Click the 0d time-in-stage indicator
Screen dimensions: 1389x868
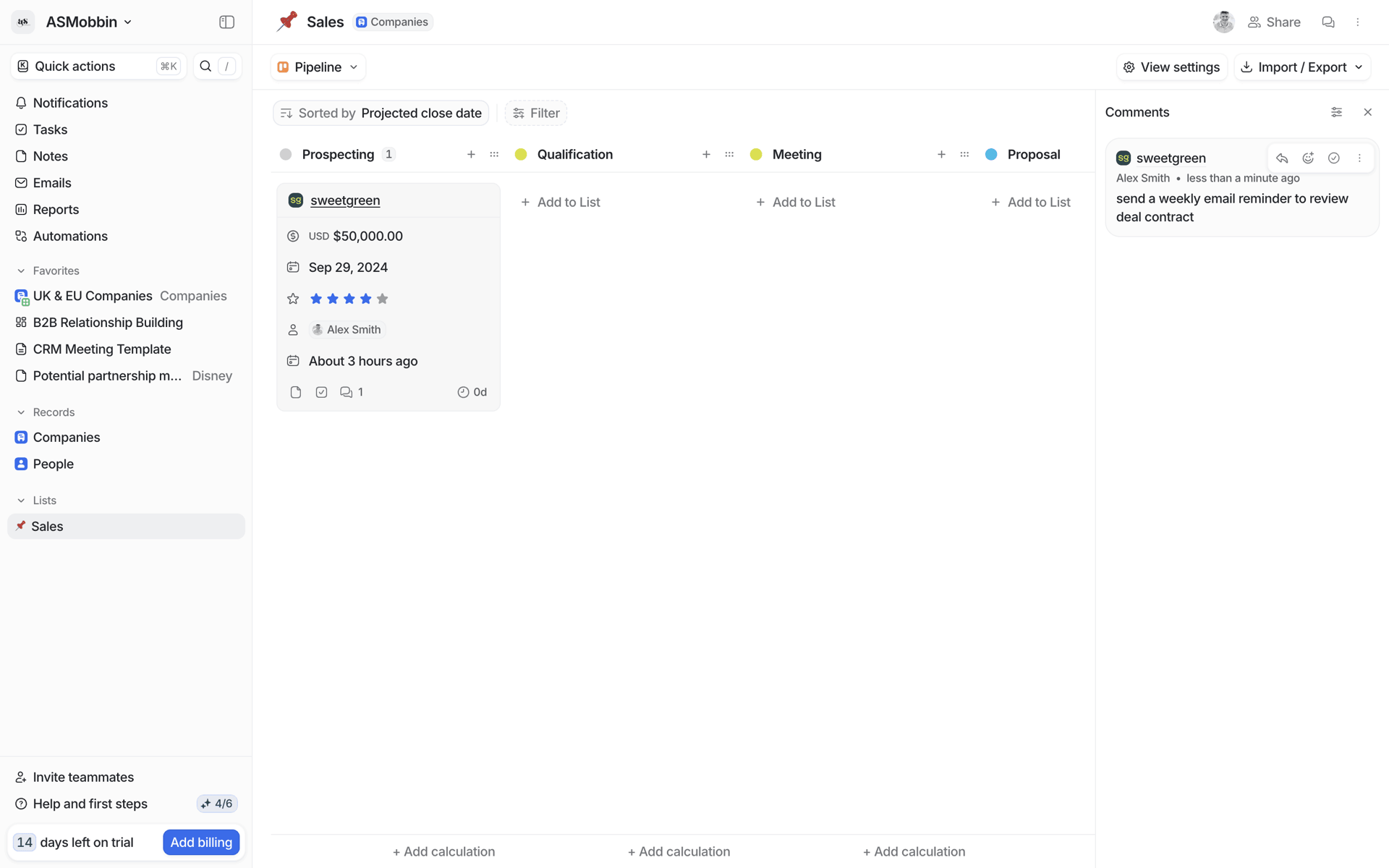click(472, 392)
